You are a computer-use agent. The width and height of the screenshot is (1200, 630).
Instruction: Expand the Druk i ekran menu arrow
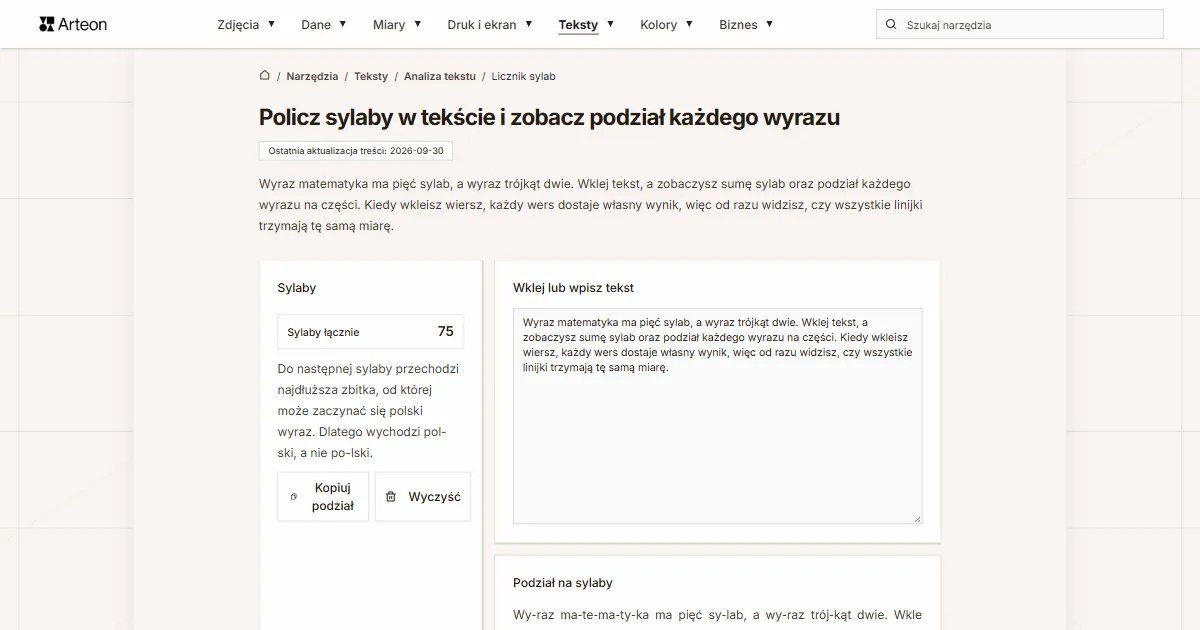(529, 23)
